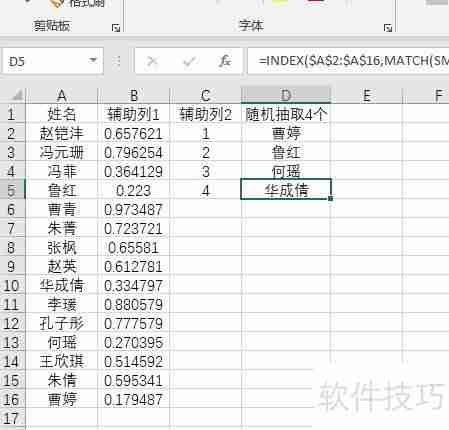Select column D header
This screenshot has width=449, height=430.
coord(286,96)
